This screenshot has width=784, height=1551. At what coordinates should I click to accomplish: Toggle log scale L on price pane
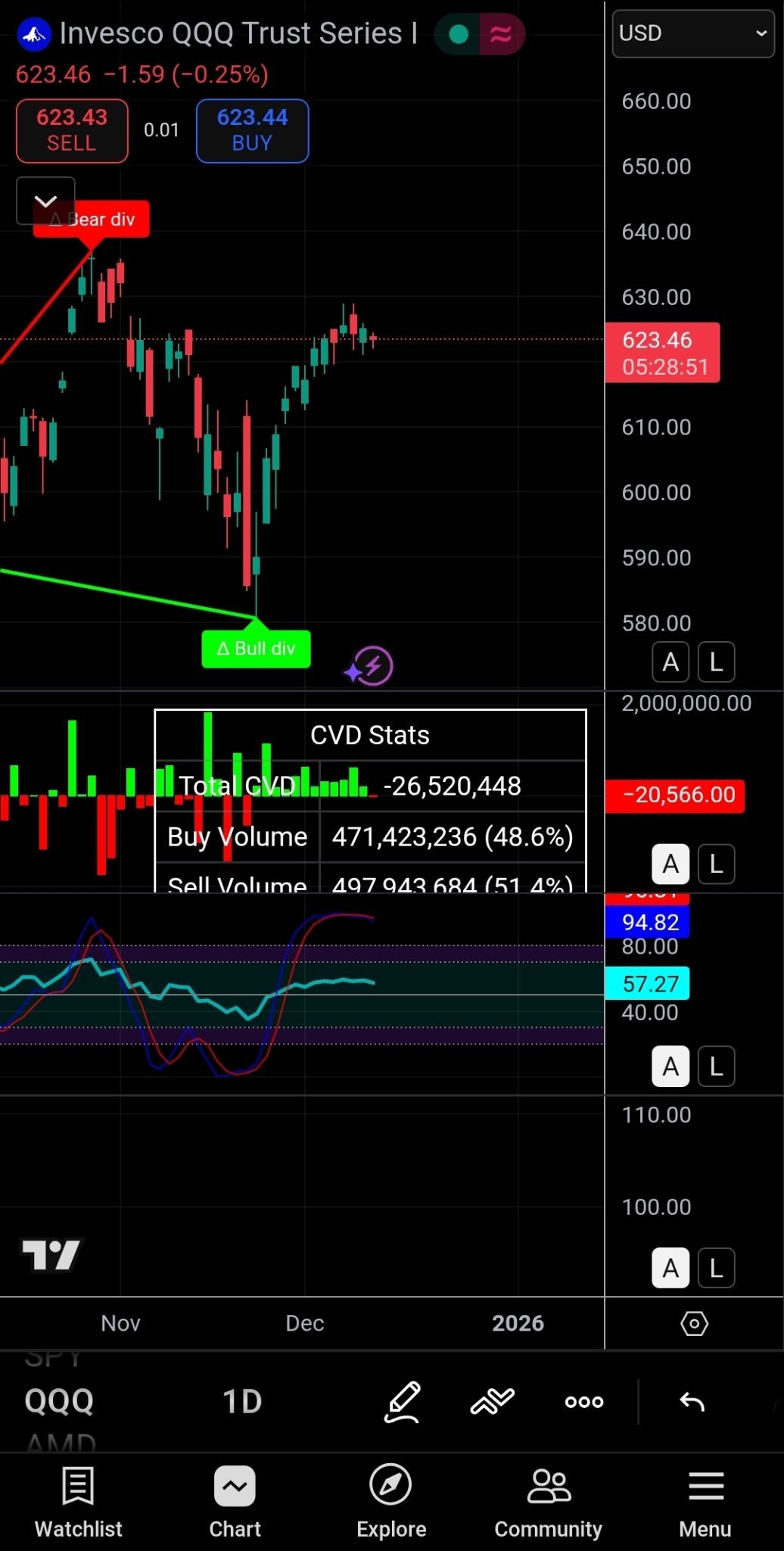(x=716, y=662)
